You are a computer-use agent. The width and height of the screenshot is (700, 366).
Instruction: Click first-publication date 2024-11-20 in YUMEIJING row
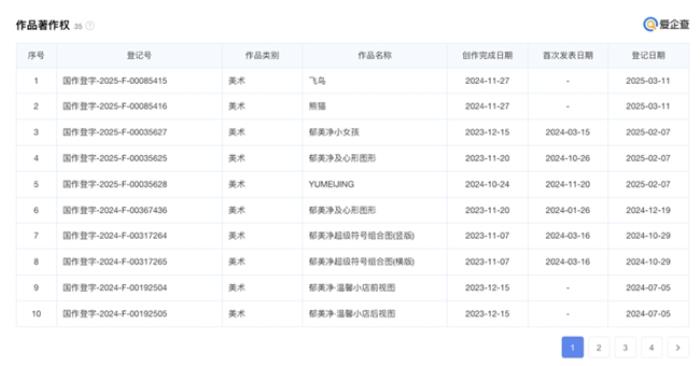[568, 184]
